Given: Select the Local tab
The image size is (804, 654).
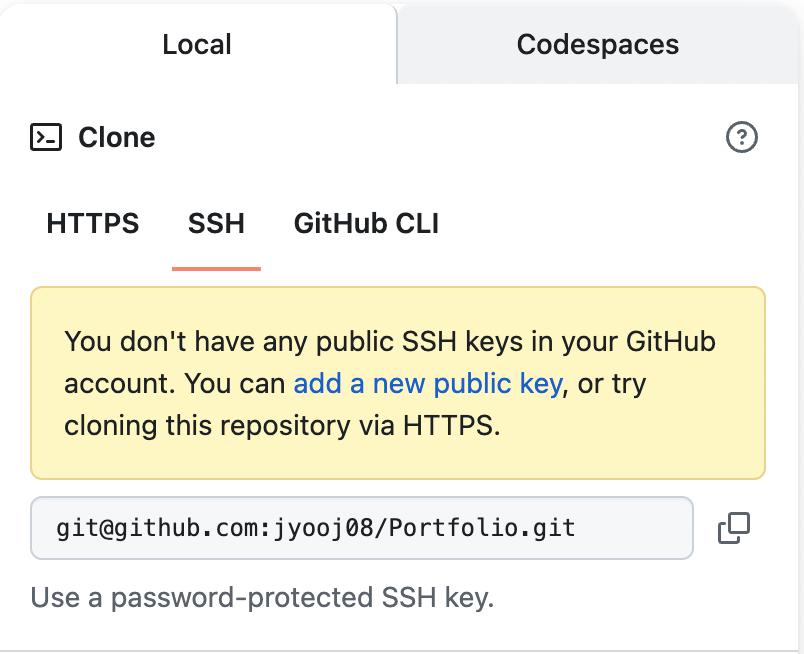Looking at the screenshot, I should point(197,44).
